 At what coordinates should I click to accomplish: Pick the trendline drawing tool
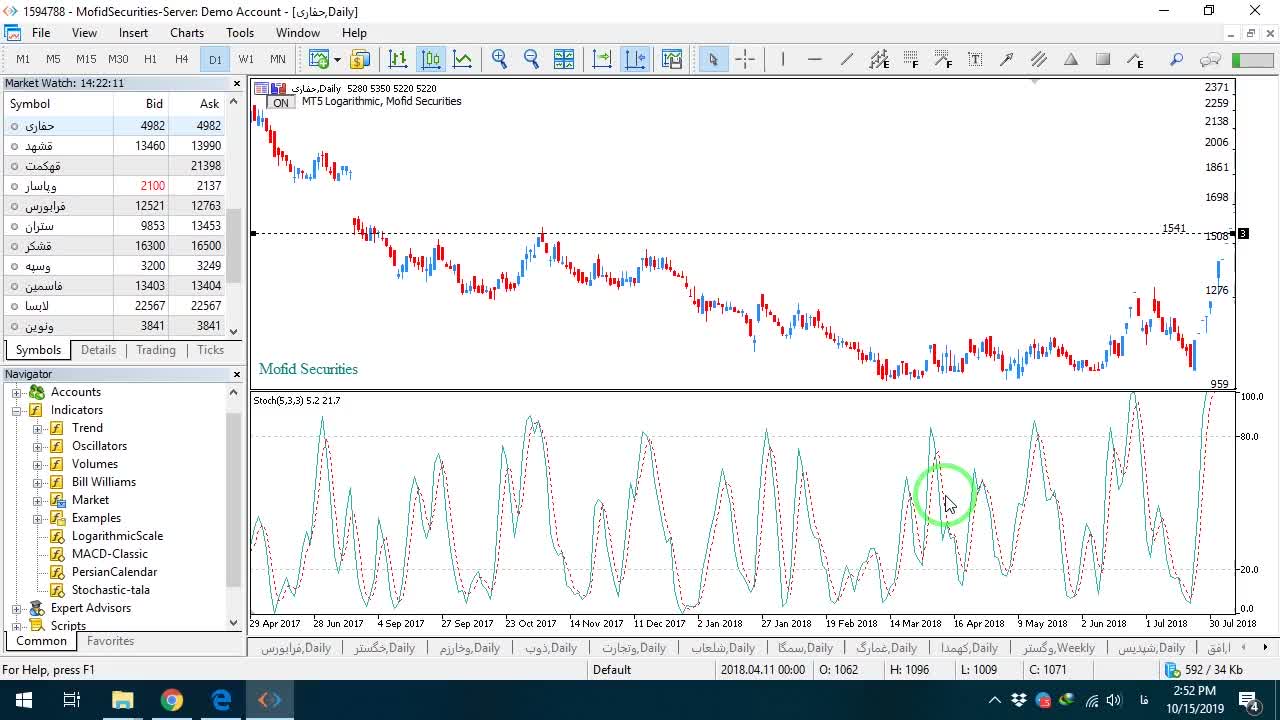click(x=847, y=59)
